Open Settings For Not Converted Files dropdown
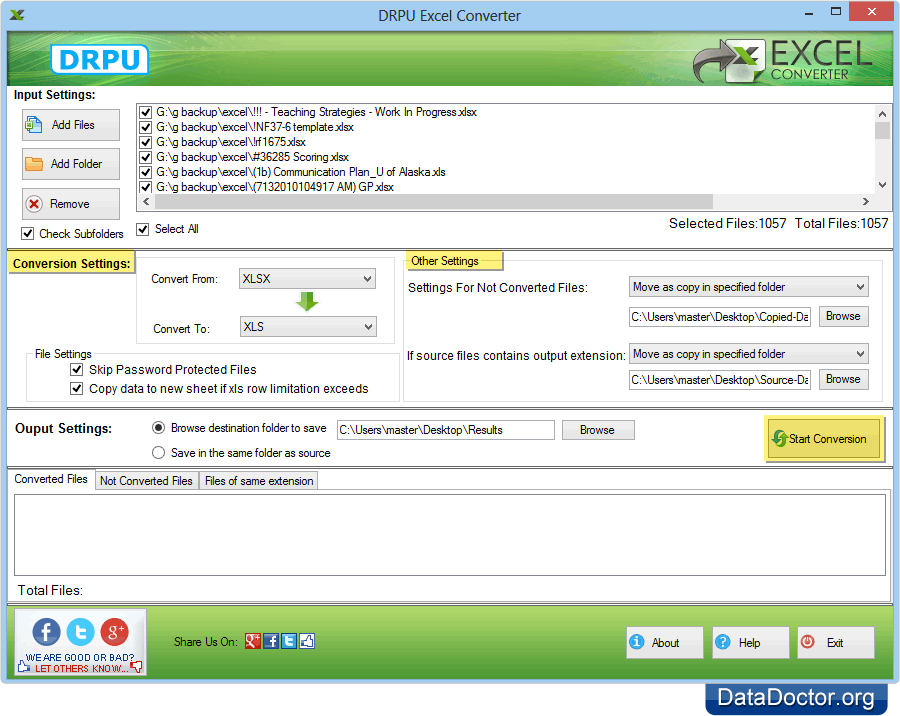Screen dimensions: 900x716 pos(748,287)
